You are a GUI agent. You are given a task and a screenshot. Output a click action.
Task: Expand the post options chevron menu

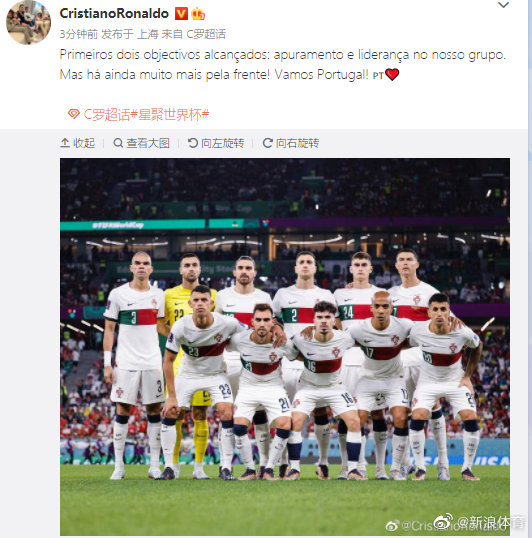tap(503, 5)
